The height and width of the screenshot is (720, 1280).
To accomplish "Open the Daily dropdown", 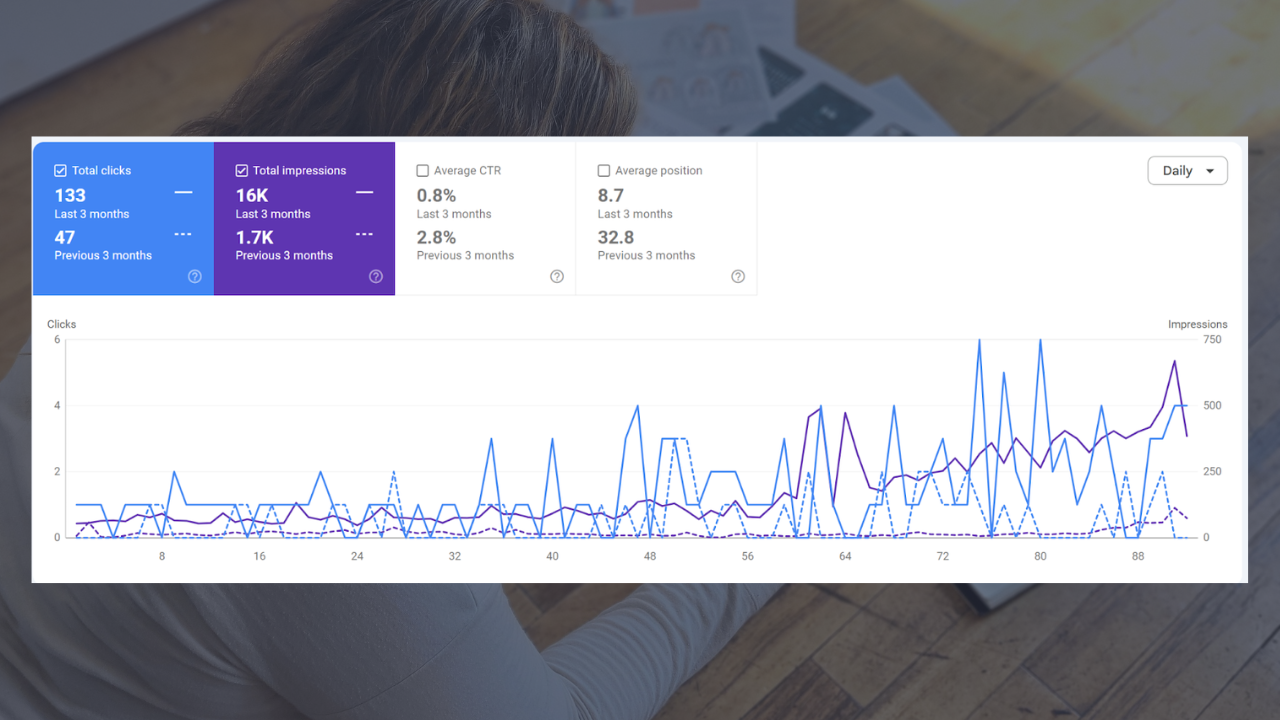I will (1187, 170).
